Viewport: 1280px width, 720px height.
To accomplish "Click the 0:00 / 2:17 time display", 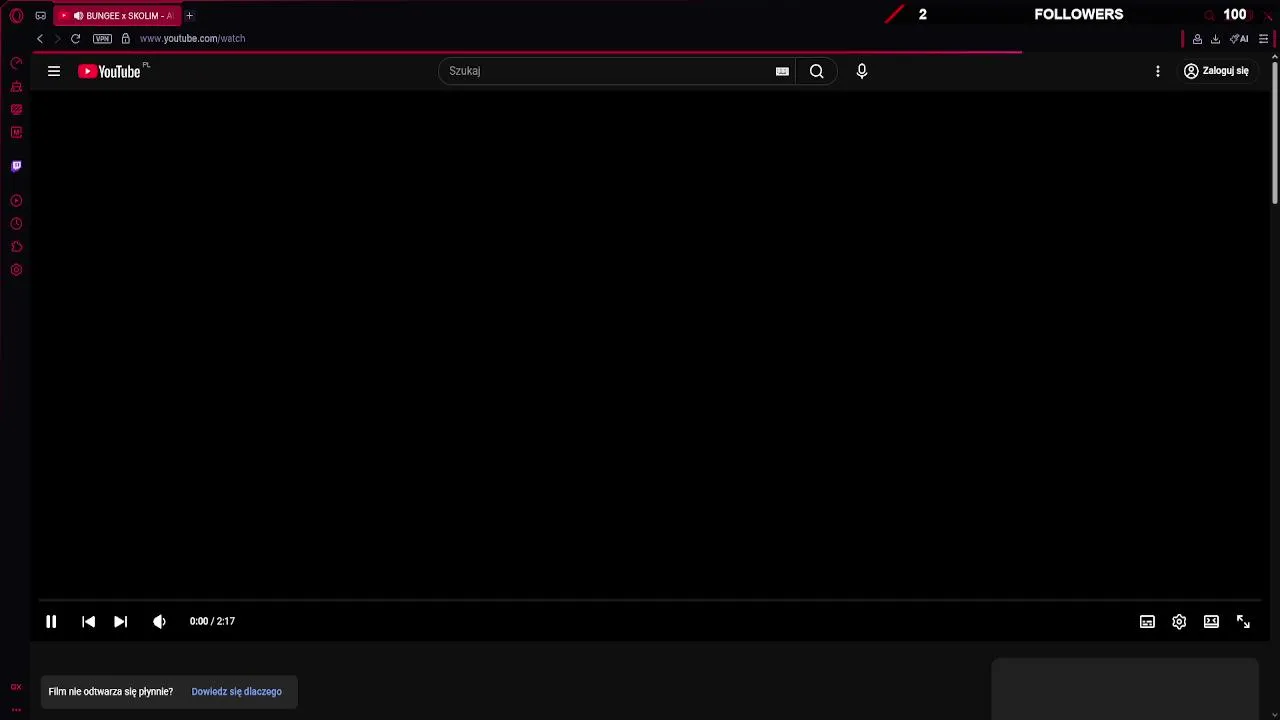I will click(x=212, y=621).
